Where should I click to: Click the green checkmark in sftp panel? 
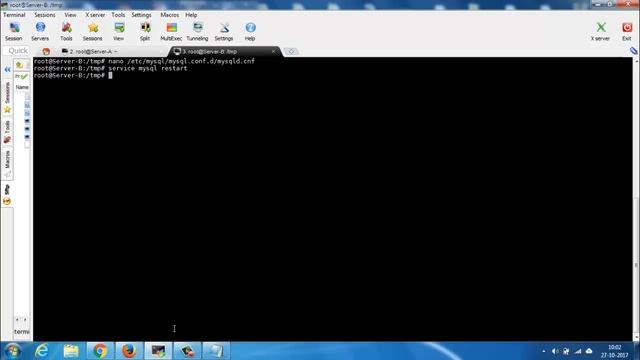coord(24,76)
